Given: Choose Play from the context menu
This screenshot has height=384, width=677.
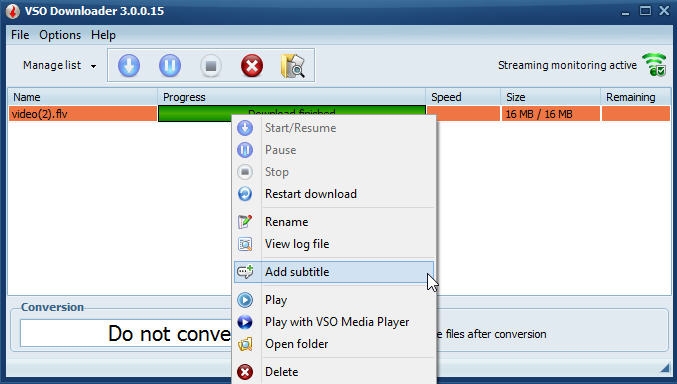Looking at the screenshot, I should 334,300.
